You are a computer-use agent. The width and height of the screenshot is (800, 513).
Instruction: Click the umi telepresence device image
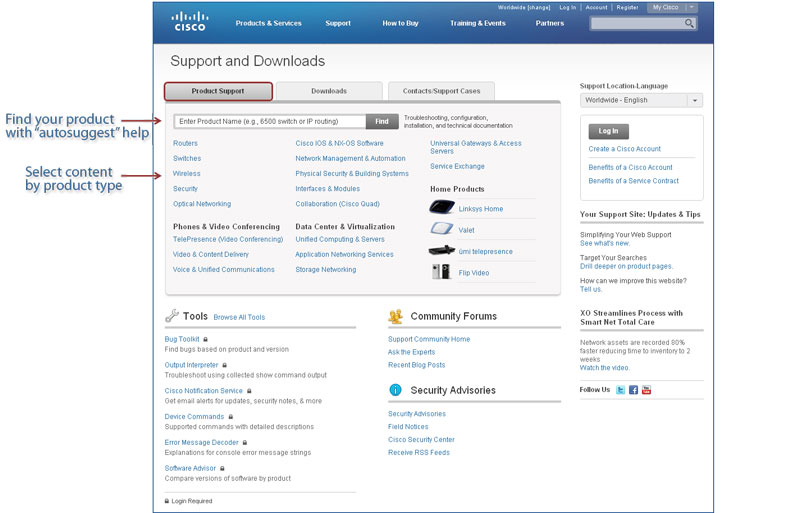click(x=442, y=250)
